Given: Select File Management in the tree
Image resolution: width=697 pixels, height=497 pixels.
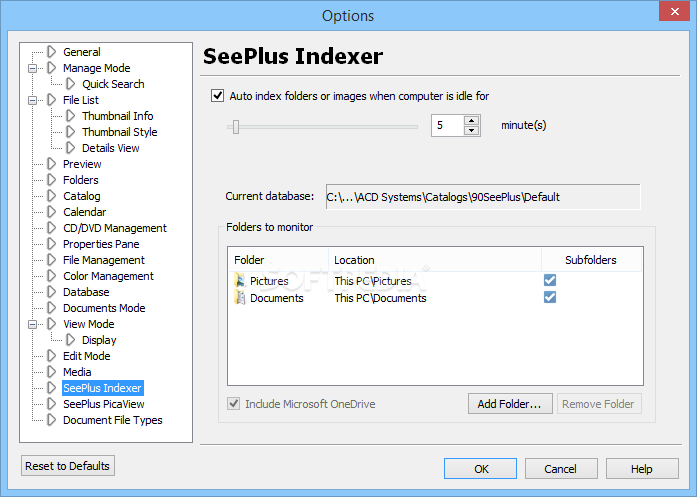Looking at the screenshot, I should 104,260.
